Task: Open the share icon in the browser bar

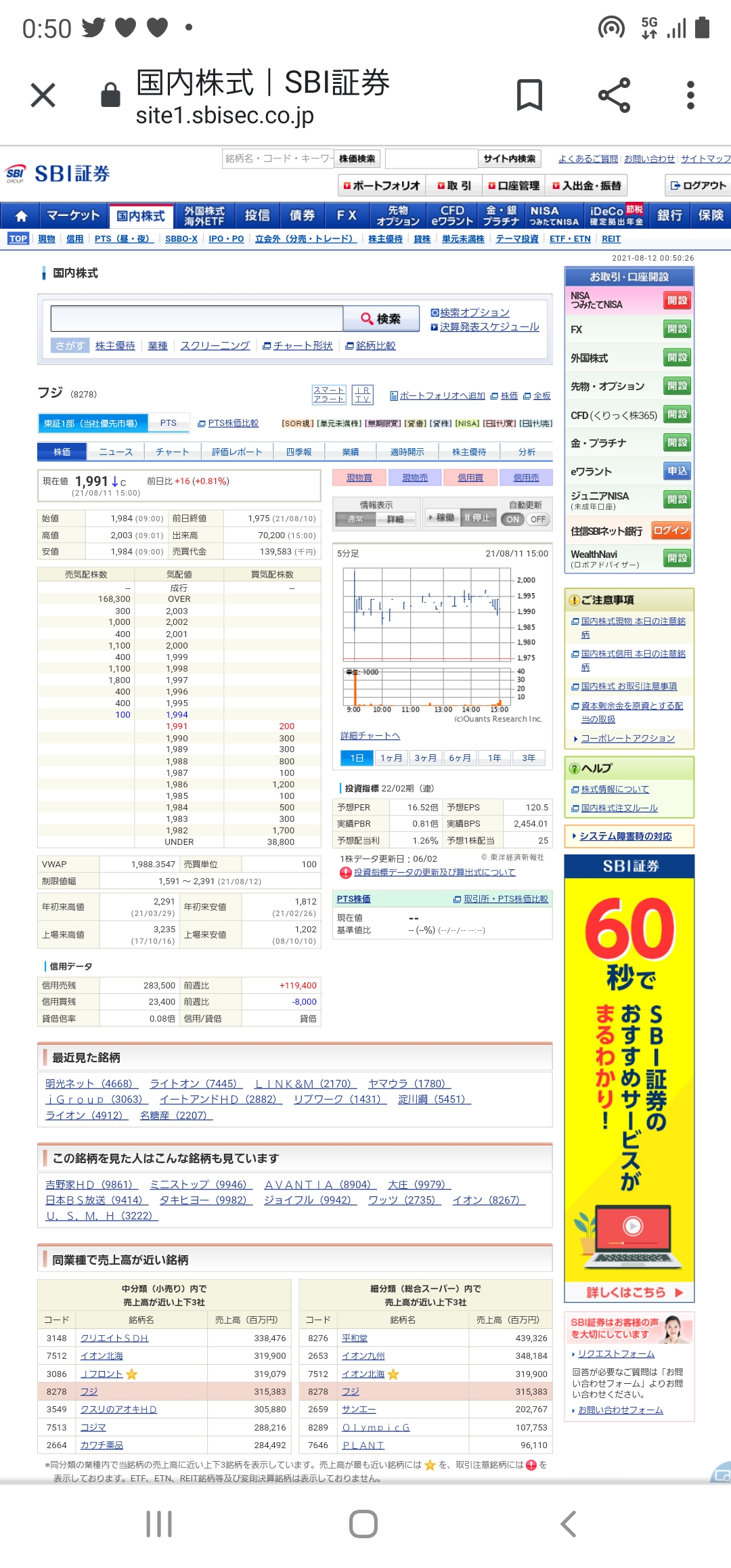Action: 614,95
